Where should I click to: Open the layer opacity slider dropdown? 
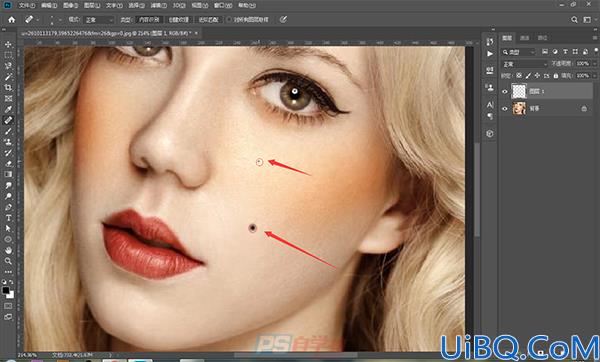tap(595, 64)
